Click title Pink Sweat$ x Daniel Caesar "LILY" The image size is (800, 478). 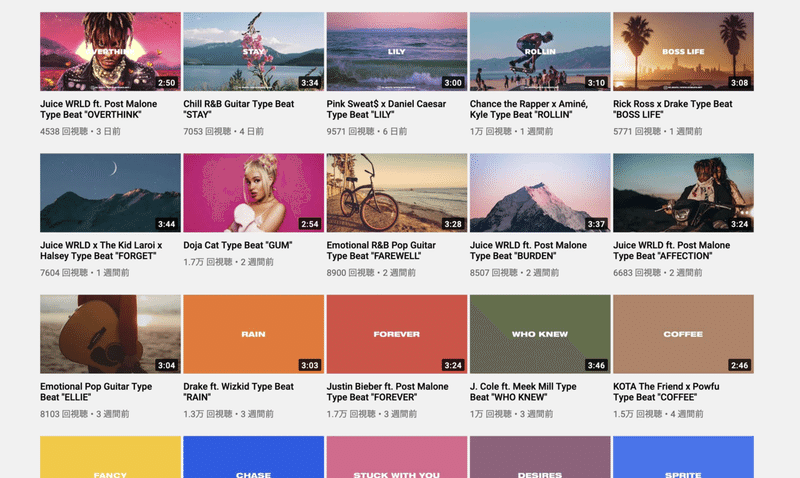click(x=386, y=109)
